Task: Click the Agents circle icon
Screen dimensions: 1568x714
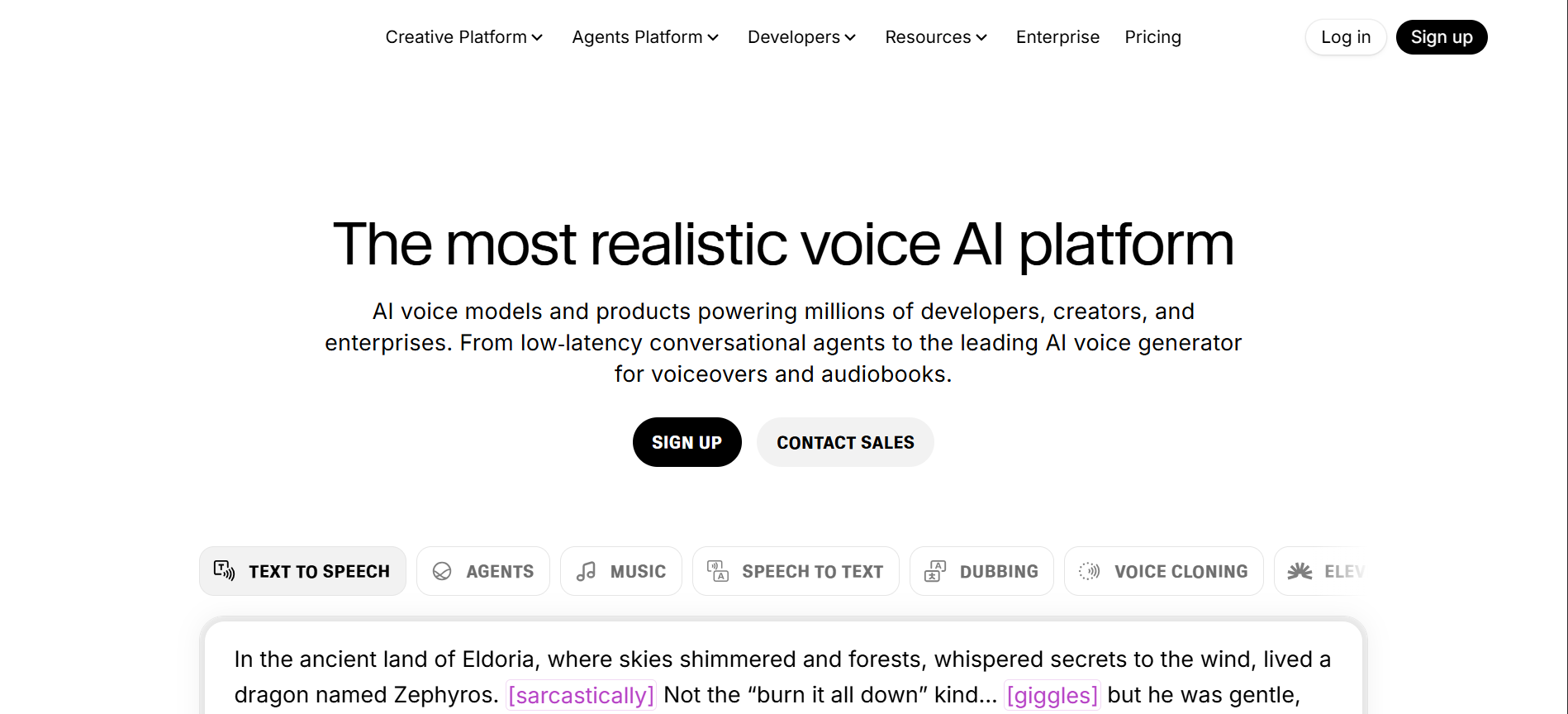Action: tap(443, 570)
